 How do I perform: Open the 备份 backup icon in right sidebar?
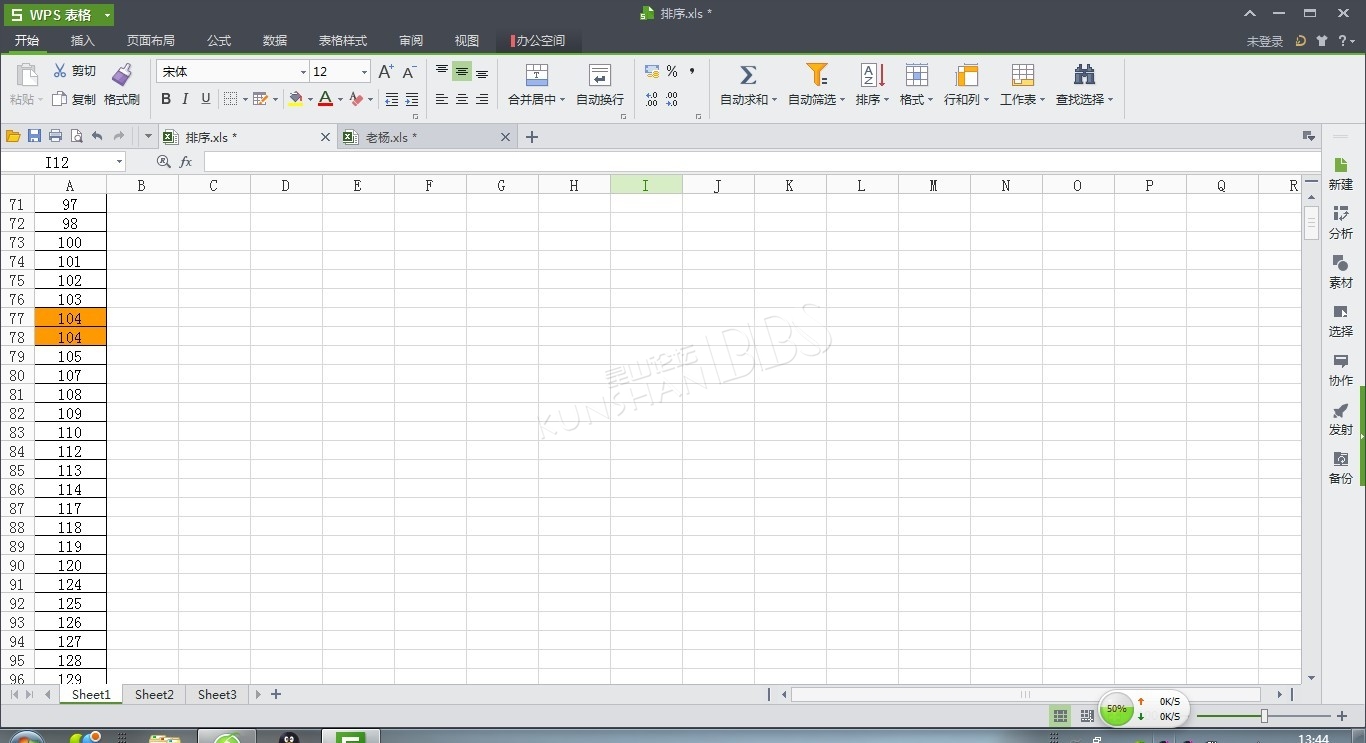(1340, 467)
